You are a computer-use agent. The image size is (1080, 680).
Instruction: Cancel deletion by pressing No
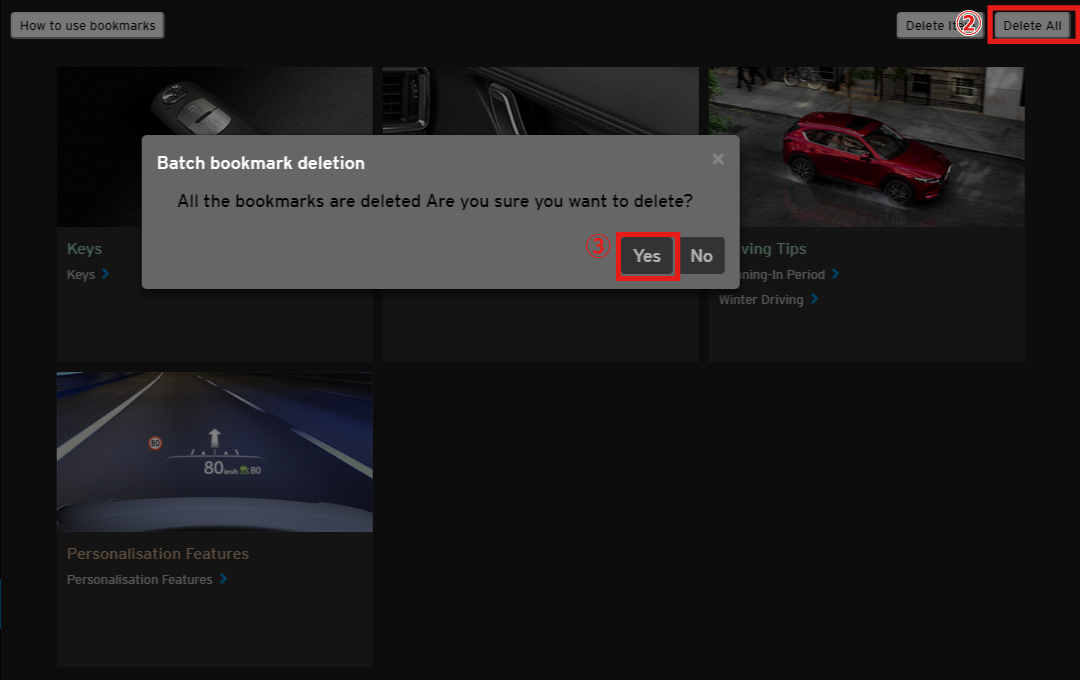tap(701, 256)
